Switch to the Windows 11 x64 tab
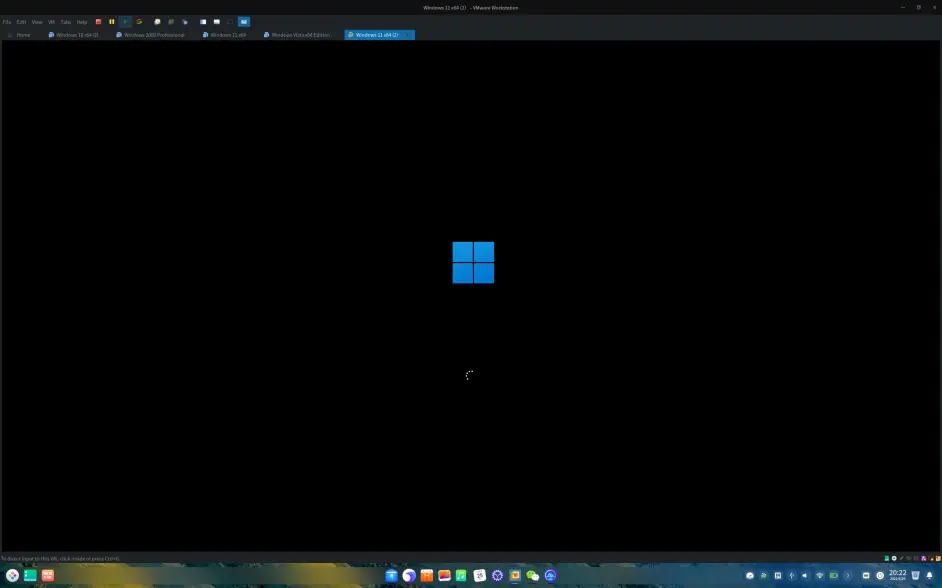 pos(224,35)
